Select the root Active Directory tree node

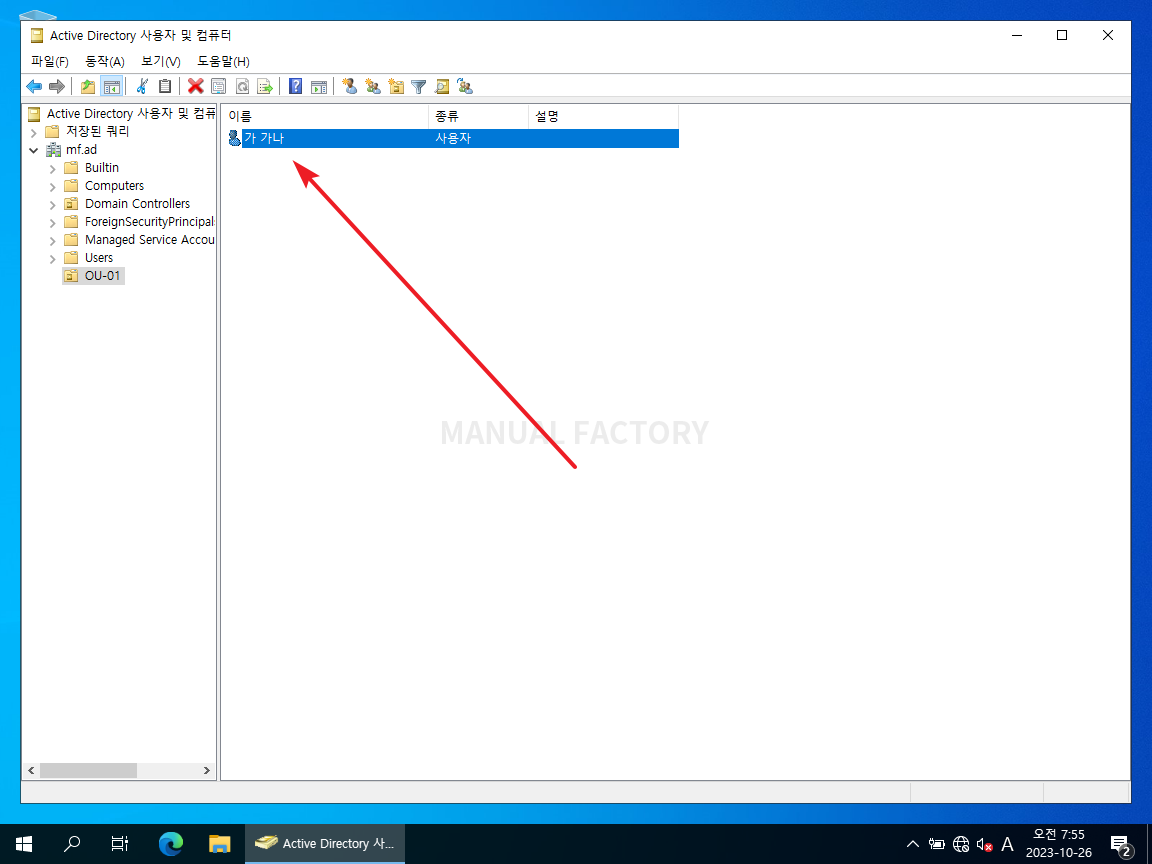(x=121, y=114)
